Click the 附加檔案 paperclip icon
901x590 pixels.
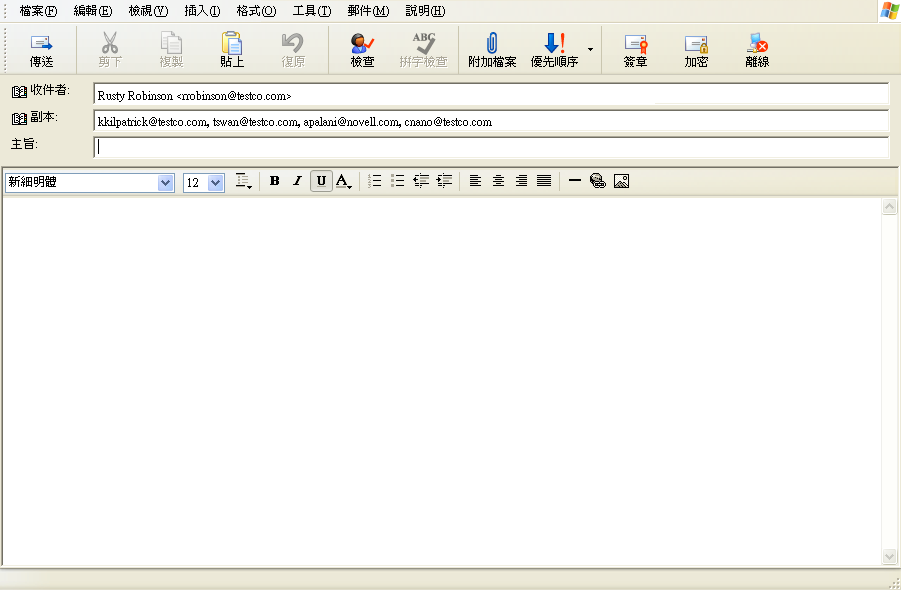pyautogui.click(x=492, y=43)
